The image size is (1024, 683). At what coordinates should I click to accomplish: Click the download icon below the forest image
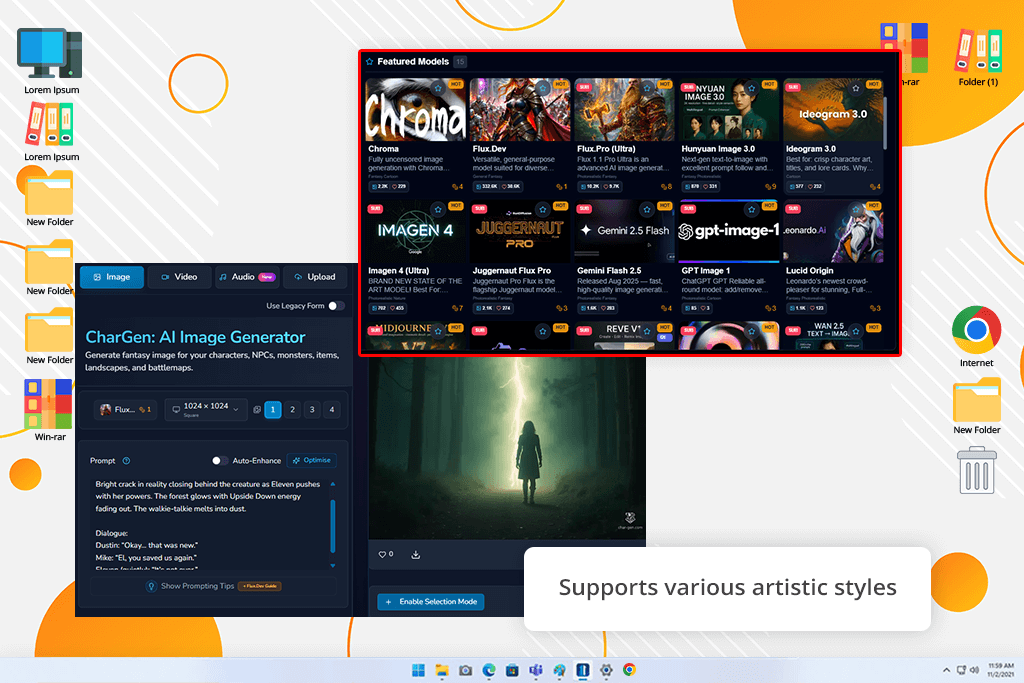click(x=416, y=555)
